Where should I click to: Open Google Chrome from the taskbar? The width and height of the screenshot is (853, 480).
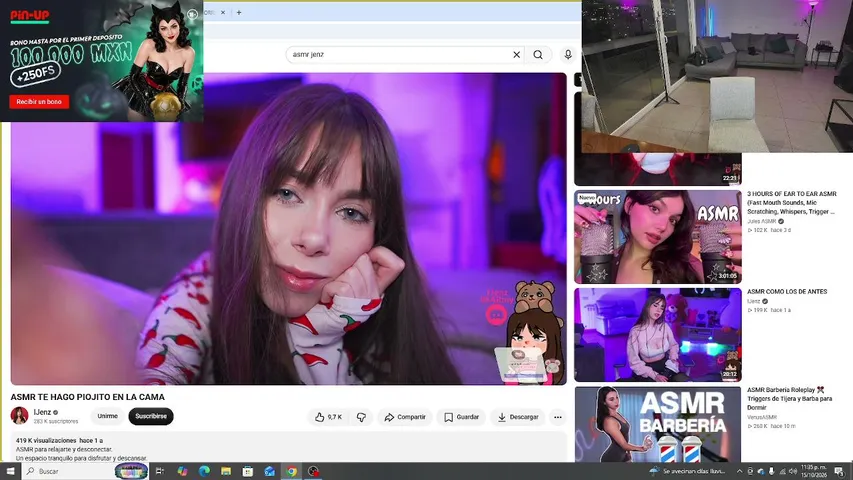[x=292, y=471]
